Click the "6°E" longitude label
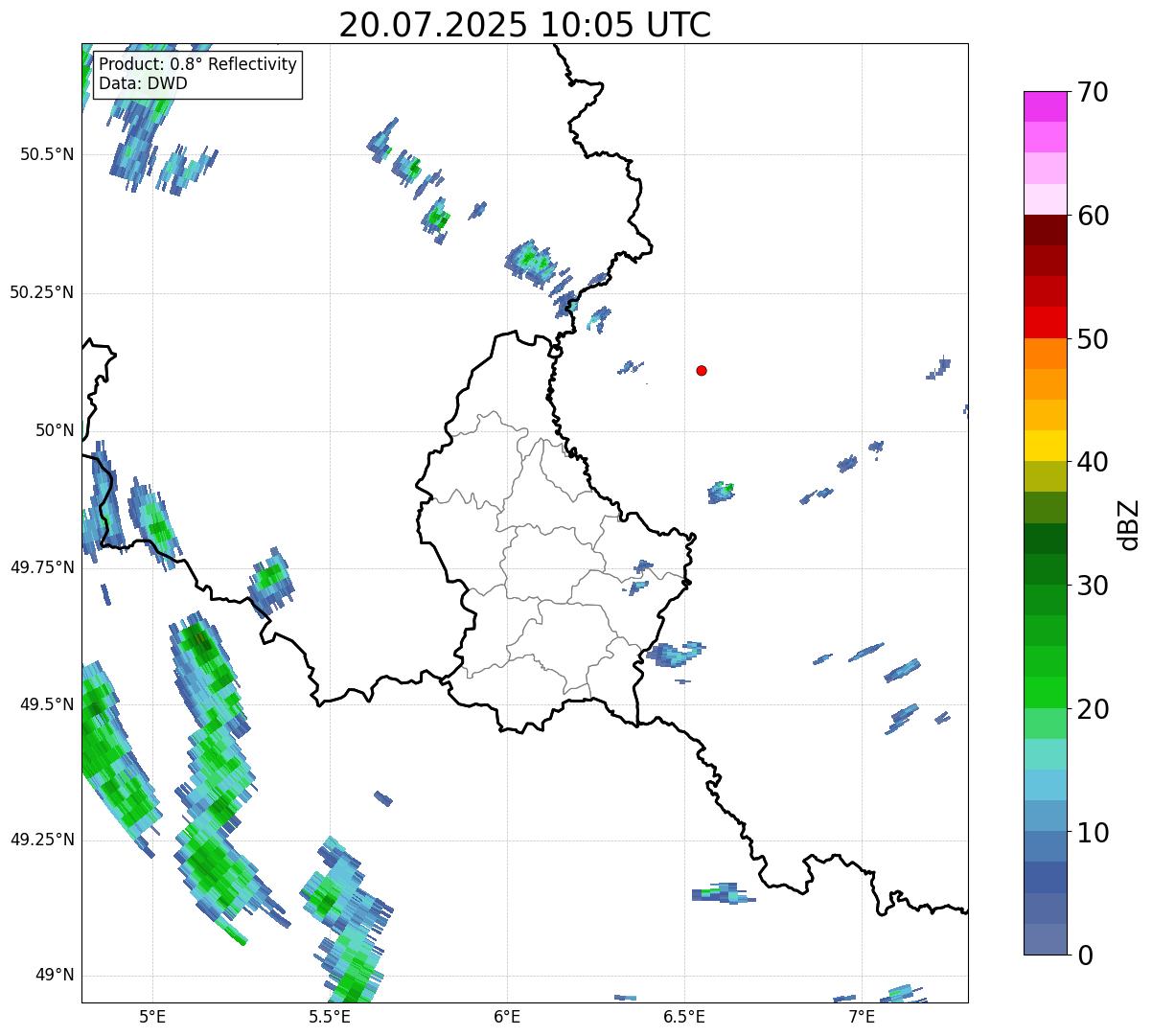1152x1036 pixels. 507,1016
